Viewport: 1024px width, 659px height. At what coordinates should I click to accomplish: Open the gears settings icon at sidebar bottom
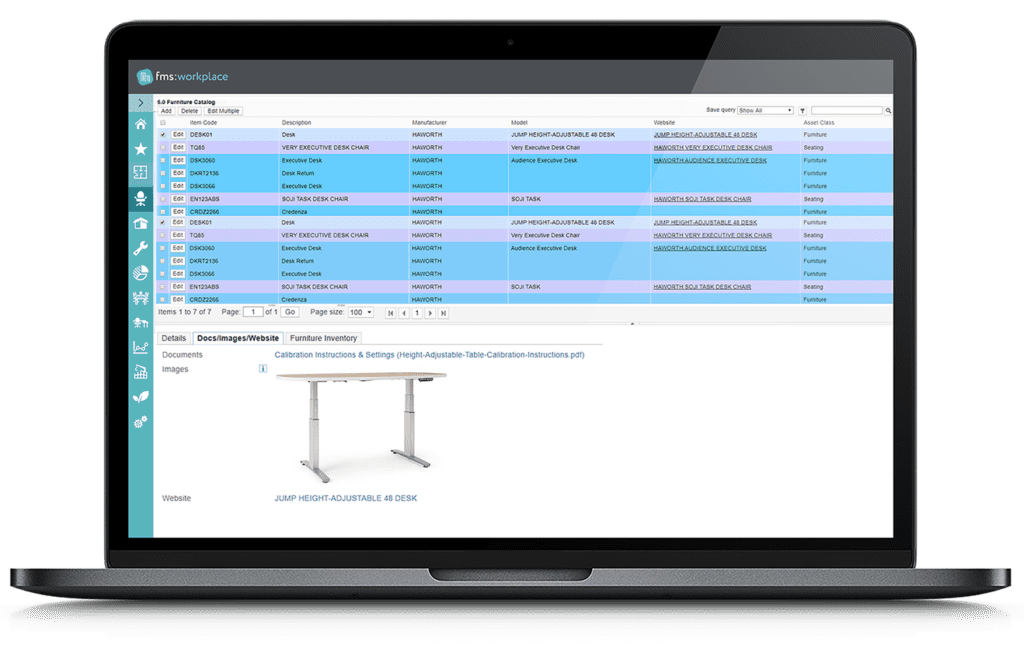point(141,423)
